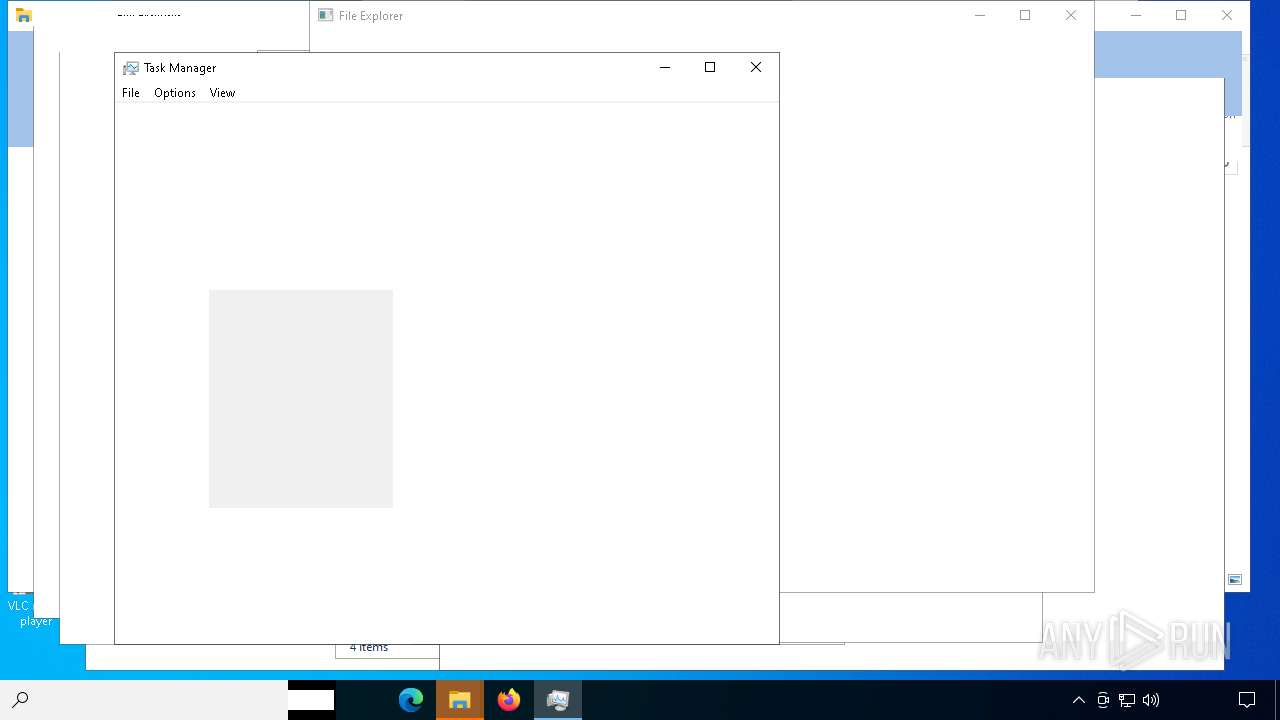
Task: Click the '4 items' status bar text
Action: (369, 648)
